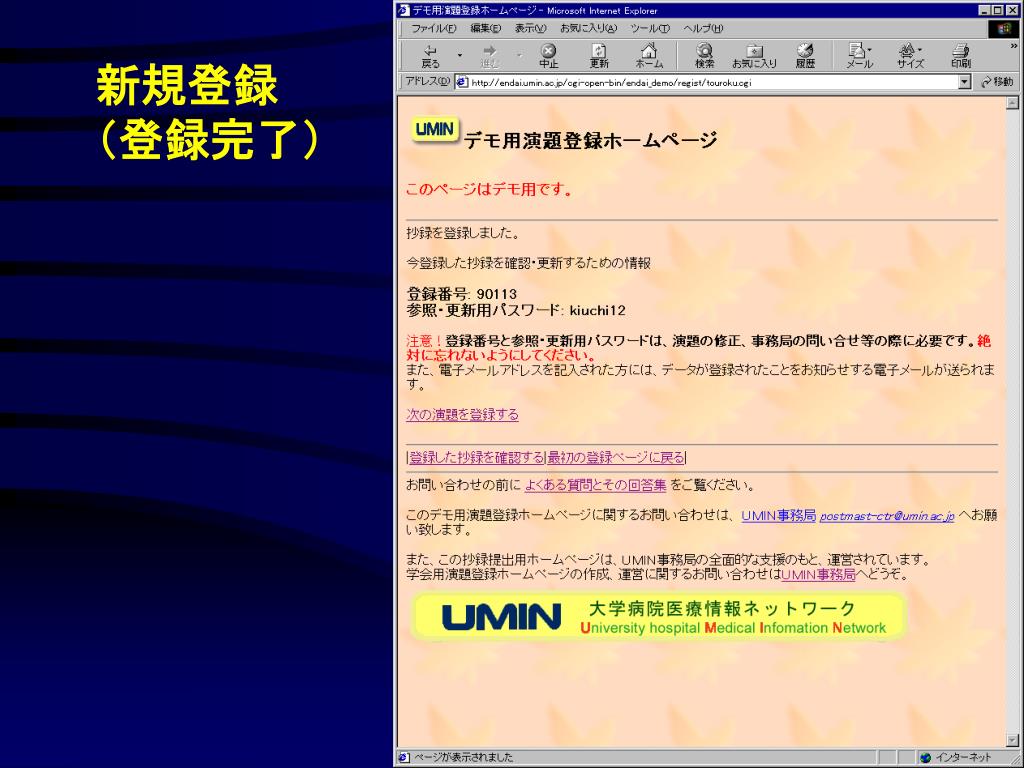The width and height of the screenshot is (1024, 768).
Task: Click the Size (サイズ) toolbar icon
Action: coord(910,56)
